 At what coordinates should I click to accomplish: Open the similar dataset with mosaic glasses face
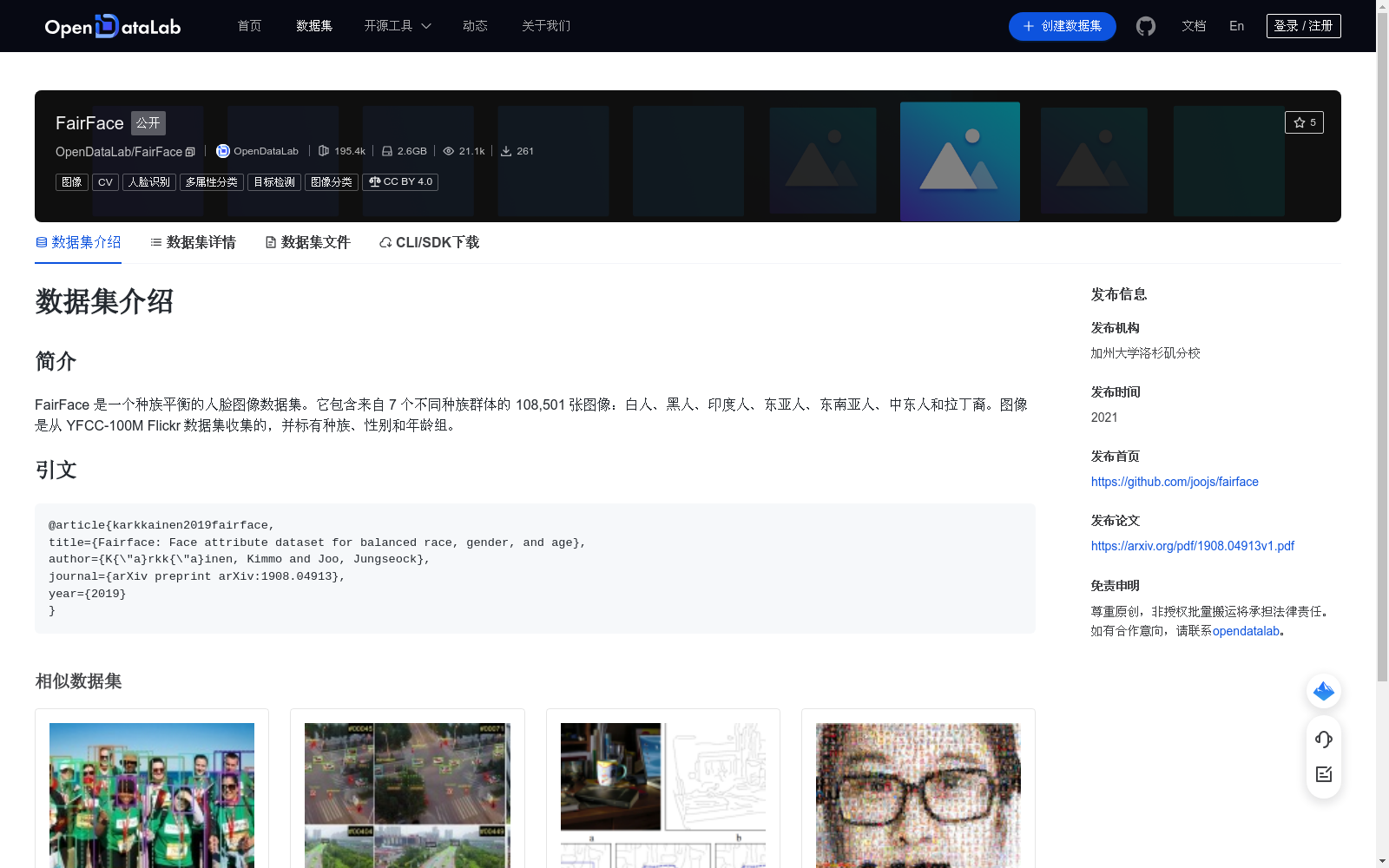[x=918, y=794]
